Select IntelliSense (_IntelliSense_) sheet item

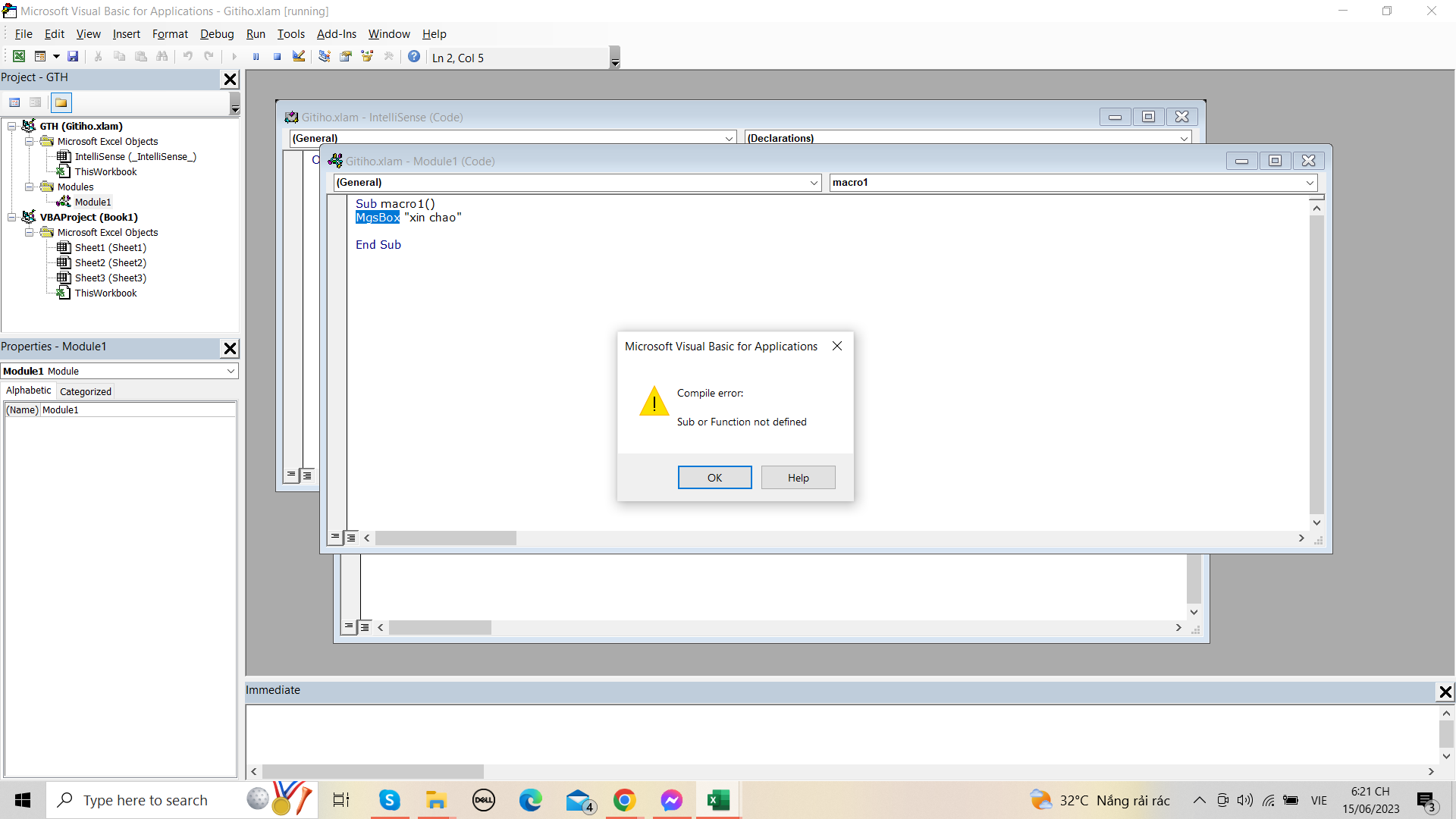(135, 157)
